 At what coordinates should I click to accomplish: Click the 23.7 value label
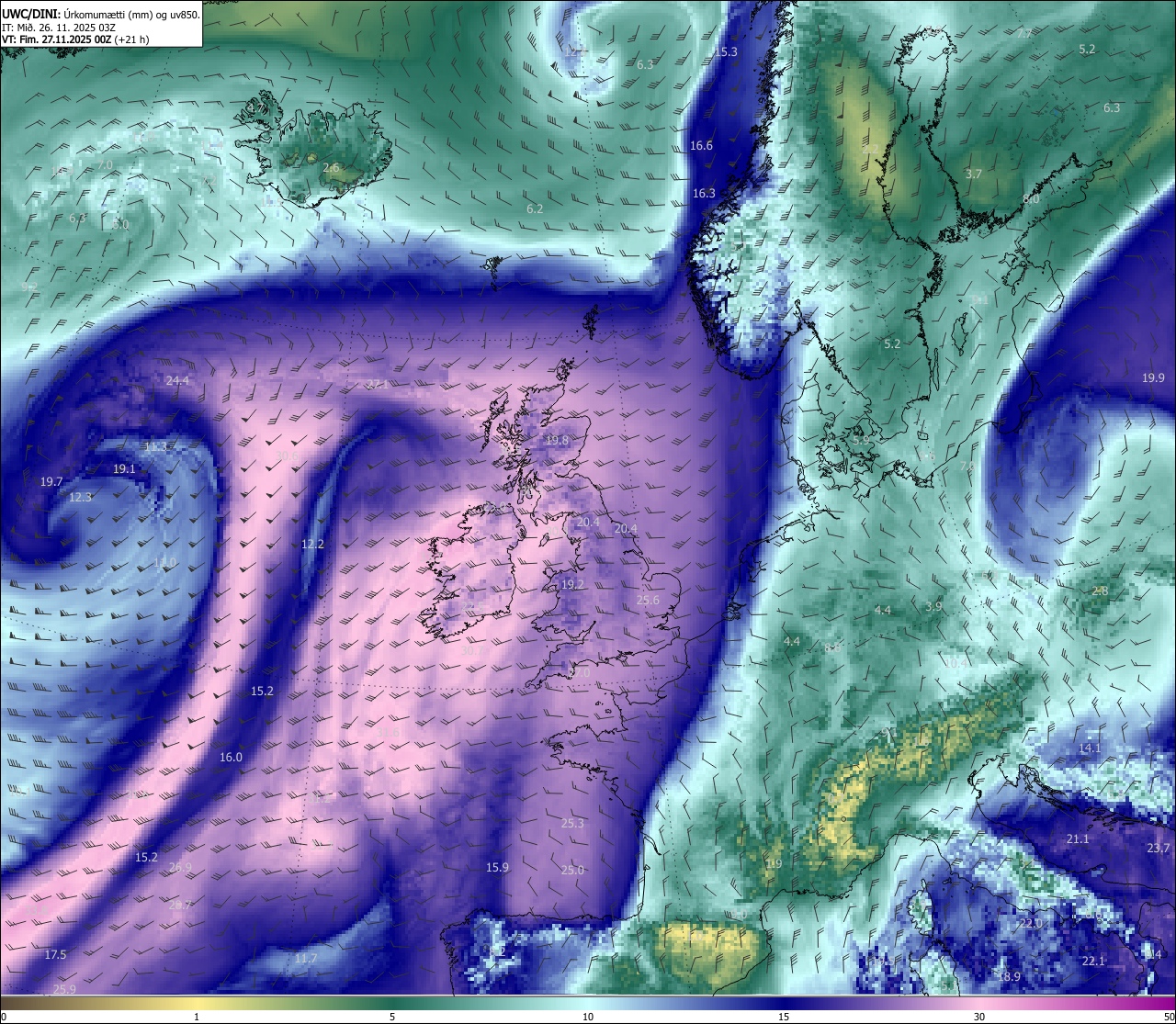point(1158,849)
